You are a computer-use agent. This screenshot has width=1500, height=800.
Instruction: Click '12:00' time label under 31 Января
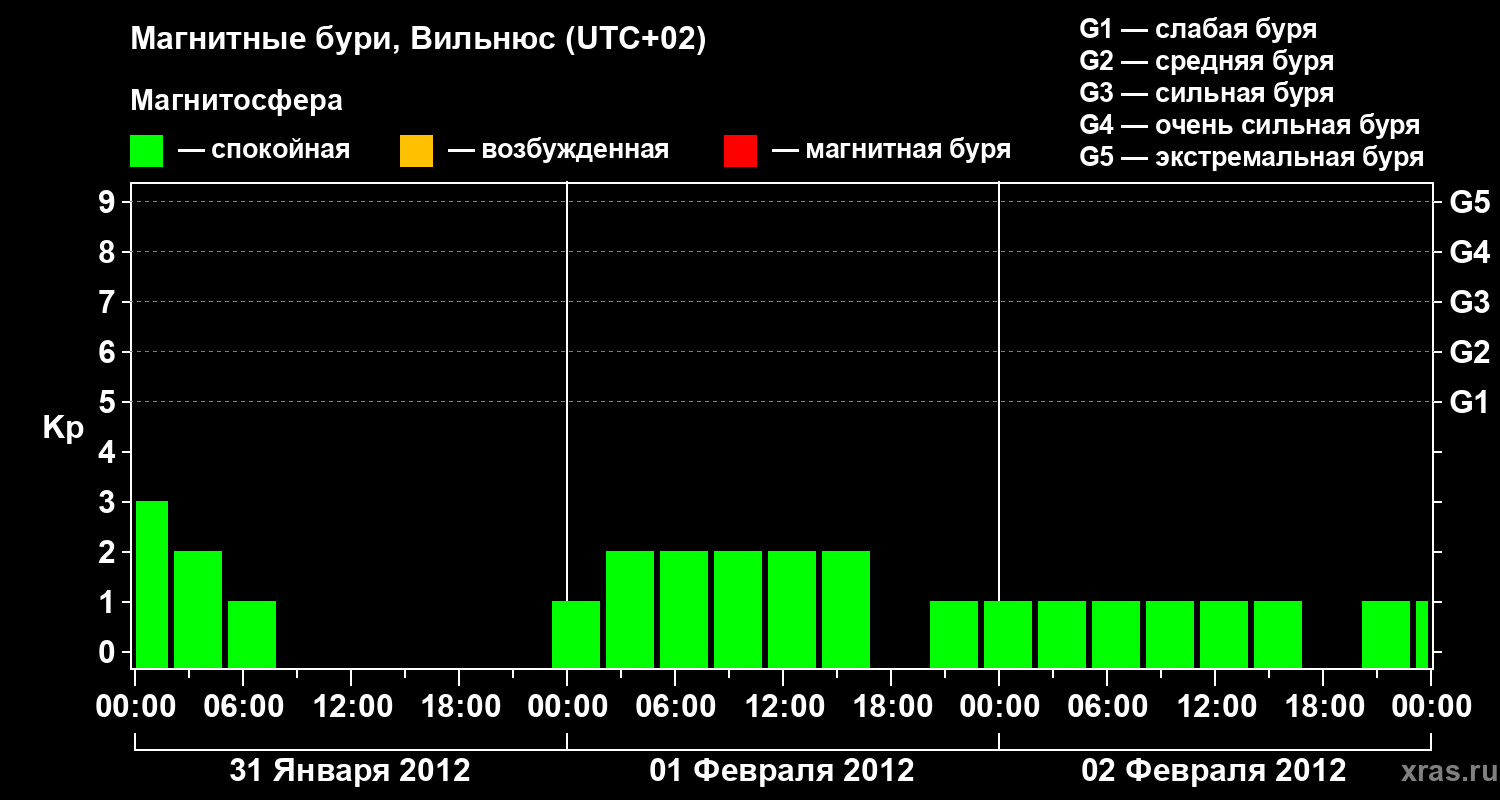click(351, 707)
